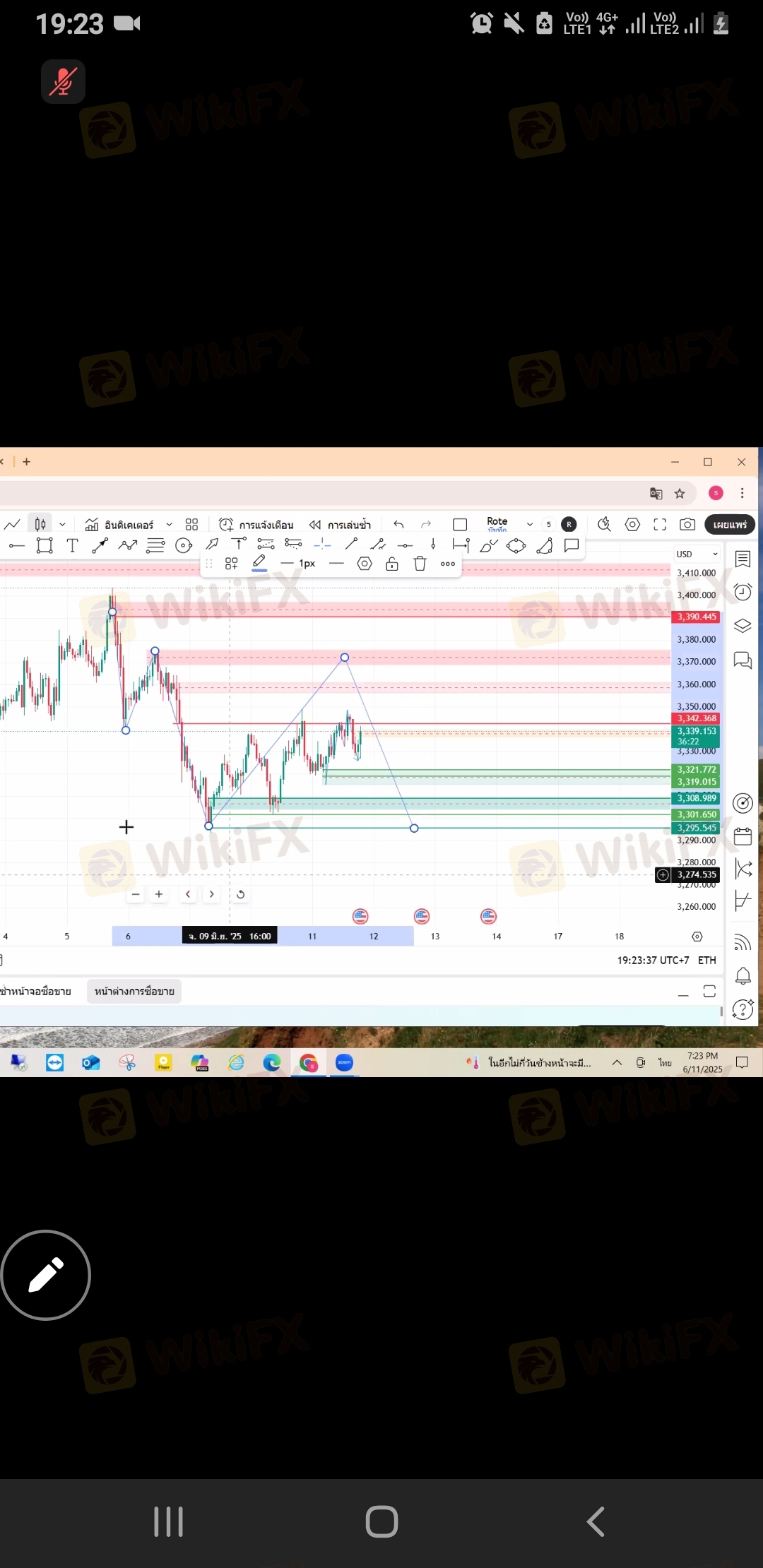Open economic calendar sidebar icon
The image size is (763, 1568).
tap(743, 837)
